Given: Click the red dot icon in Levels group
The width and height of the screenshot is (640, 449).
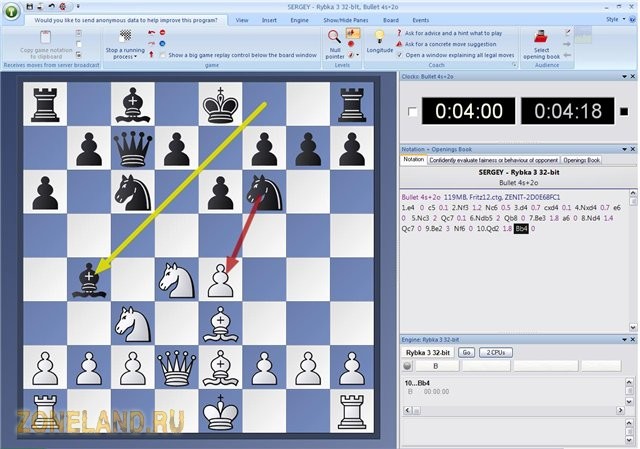Looking at the screenshot, I should tap(351, 44).
